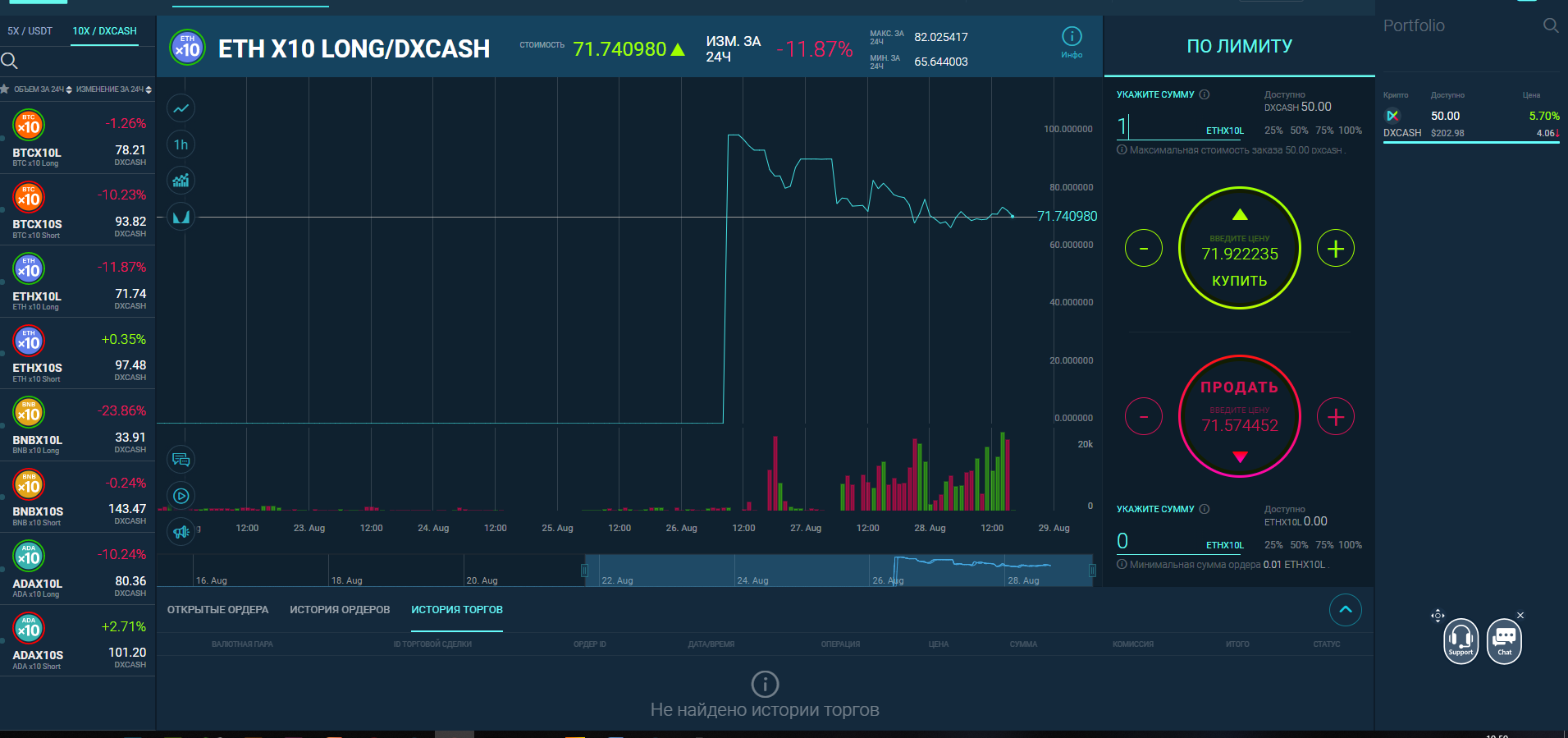Click the M-shaped chart tool icon
This screenshot has width=1568, height=738.
181,217
